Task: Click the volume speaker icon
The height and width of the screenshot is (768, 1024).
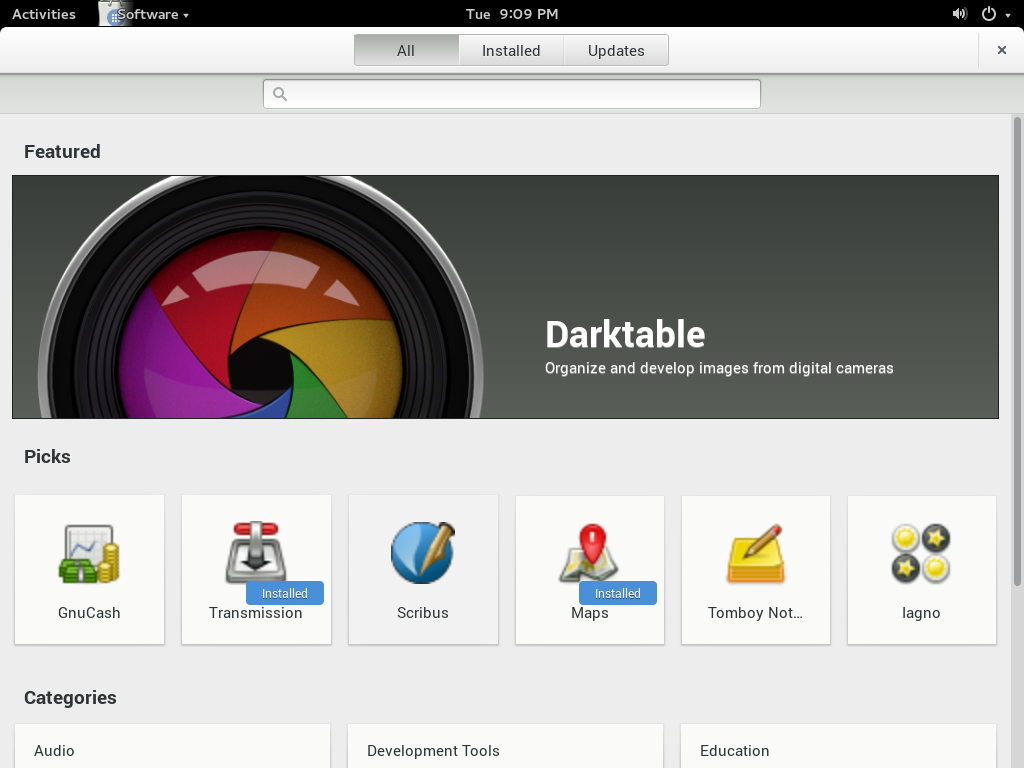Action: click(959, 14)
